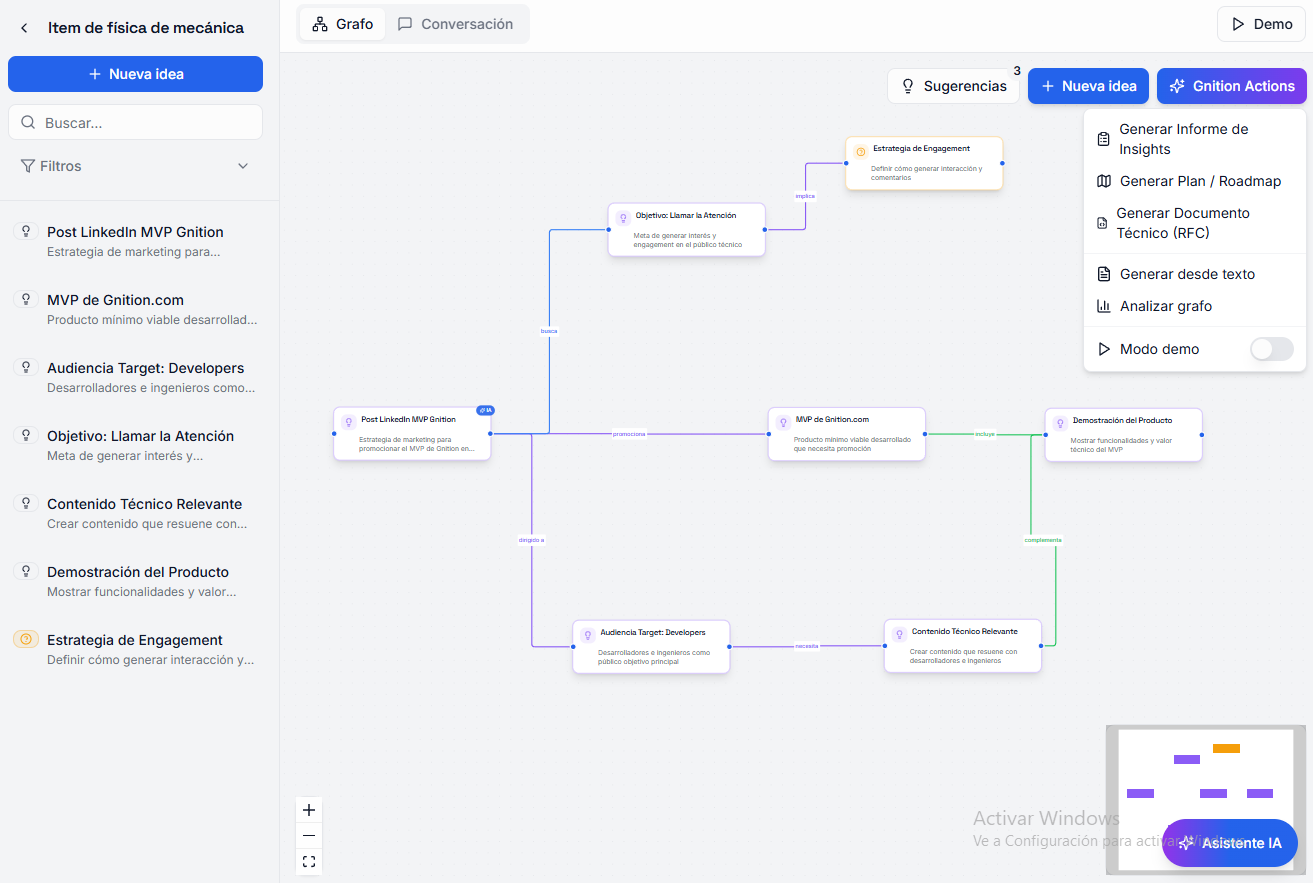Click the Demo button at top right

(x=1261, y=23)
